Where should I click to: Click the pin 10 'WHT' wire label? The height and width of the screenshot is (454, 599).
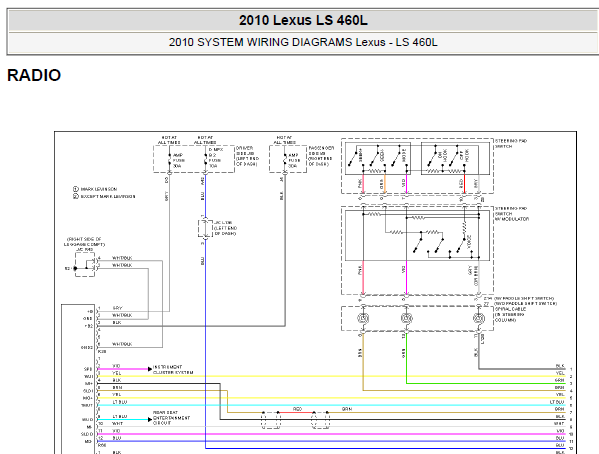(117, 423)
